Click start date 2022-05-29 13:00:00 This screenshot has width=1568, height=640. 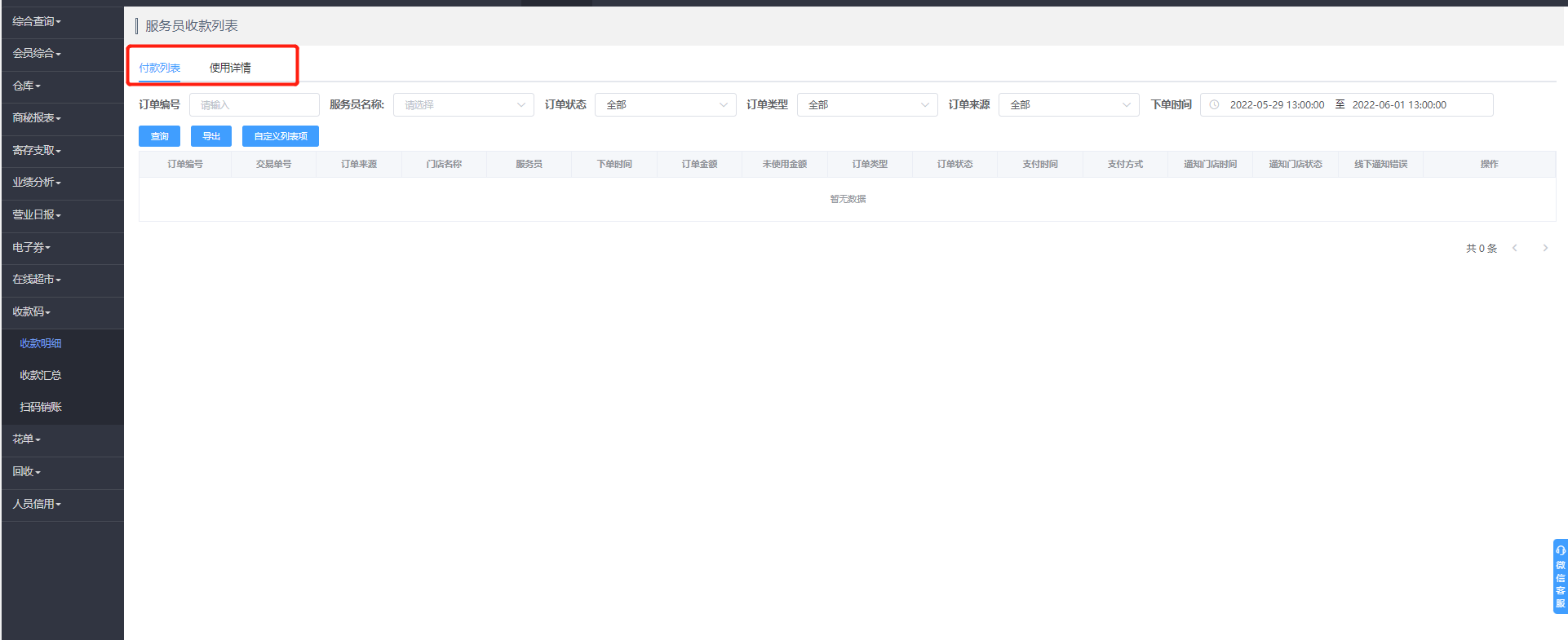1277,105
